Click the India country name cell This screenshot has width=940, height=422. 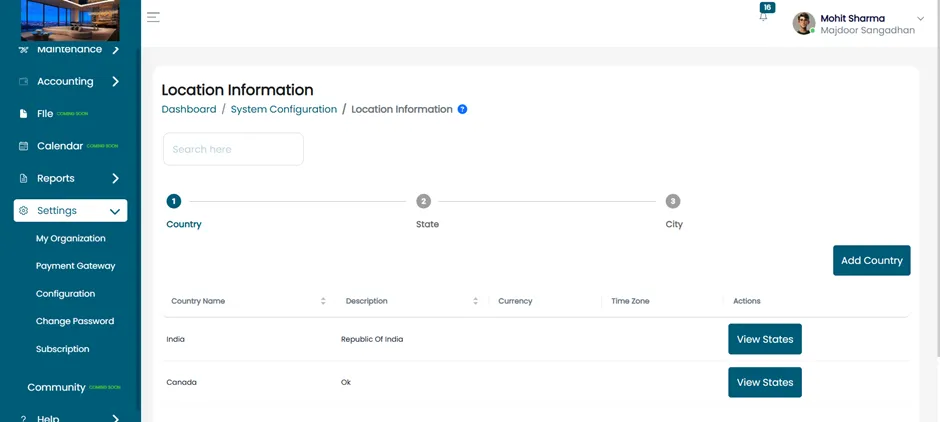tap(176, 339)
